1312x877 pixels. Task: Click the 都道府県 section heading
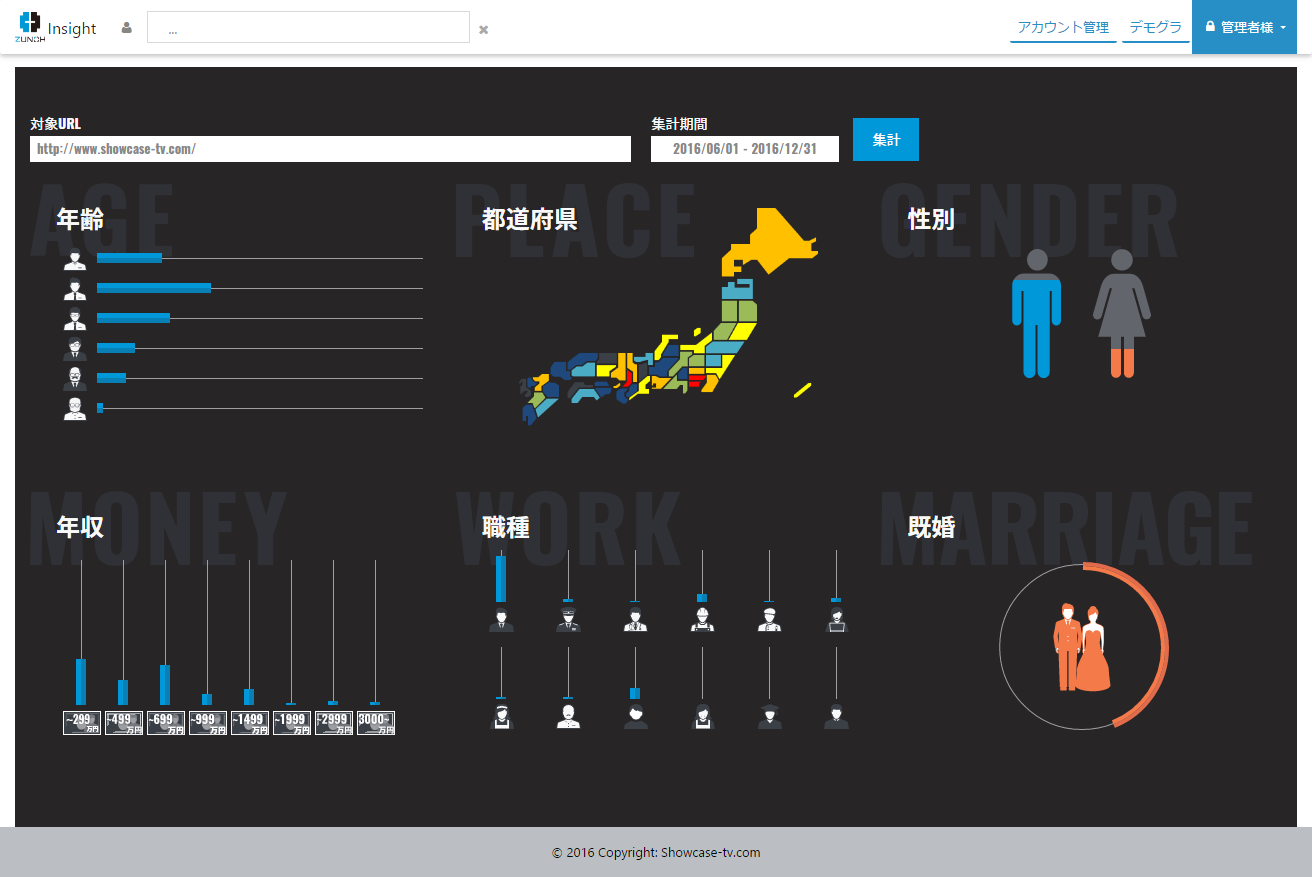[x=530, y=219]
